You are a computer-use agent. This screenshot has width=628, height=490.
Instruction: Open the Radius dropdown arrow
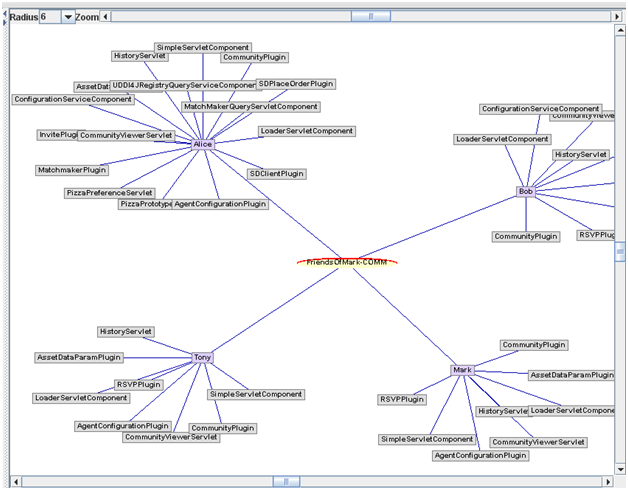click(x=68, y=17)
